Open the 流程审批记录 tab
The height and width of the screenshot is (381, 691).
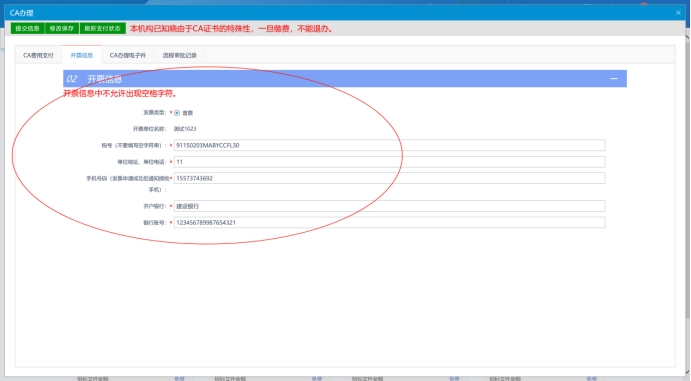179,55
